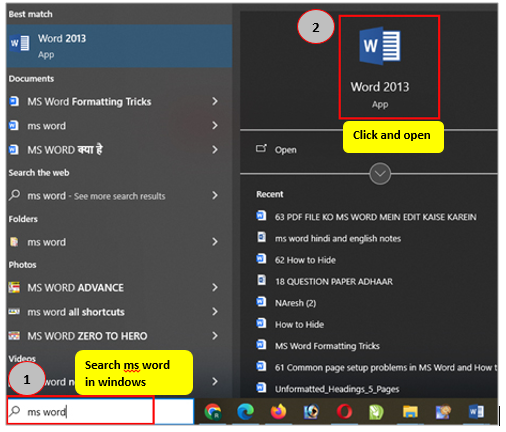Click document icon of MS Word Formatting Tricks result
The image size is (506, 432).
pos(14,101)
